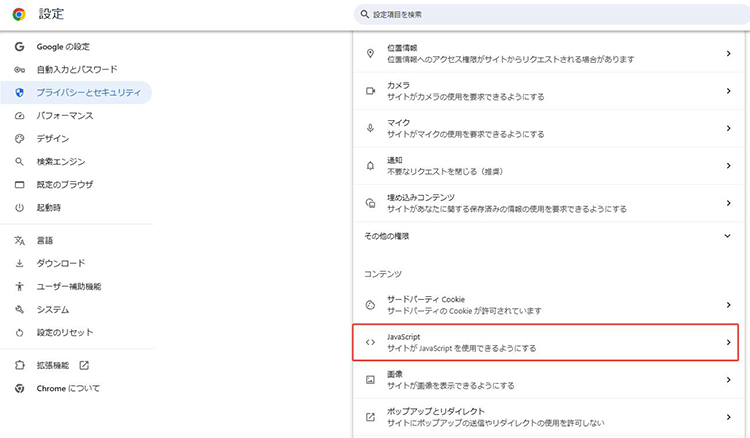Expand その他の権限 section
750x438 pixels.
pyautogui.click(x=549, y=236)
